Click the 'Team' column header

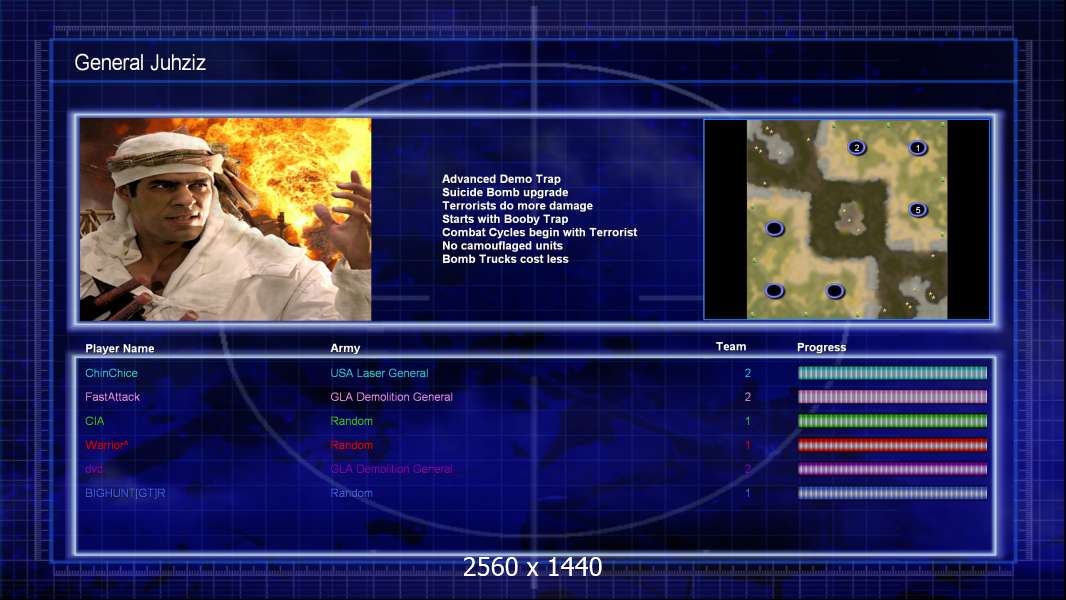(x=731, y=347)
